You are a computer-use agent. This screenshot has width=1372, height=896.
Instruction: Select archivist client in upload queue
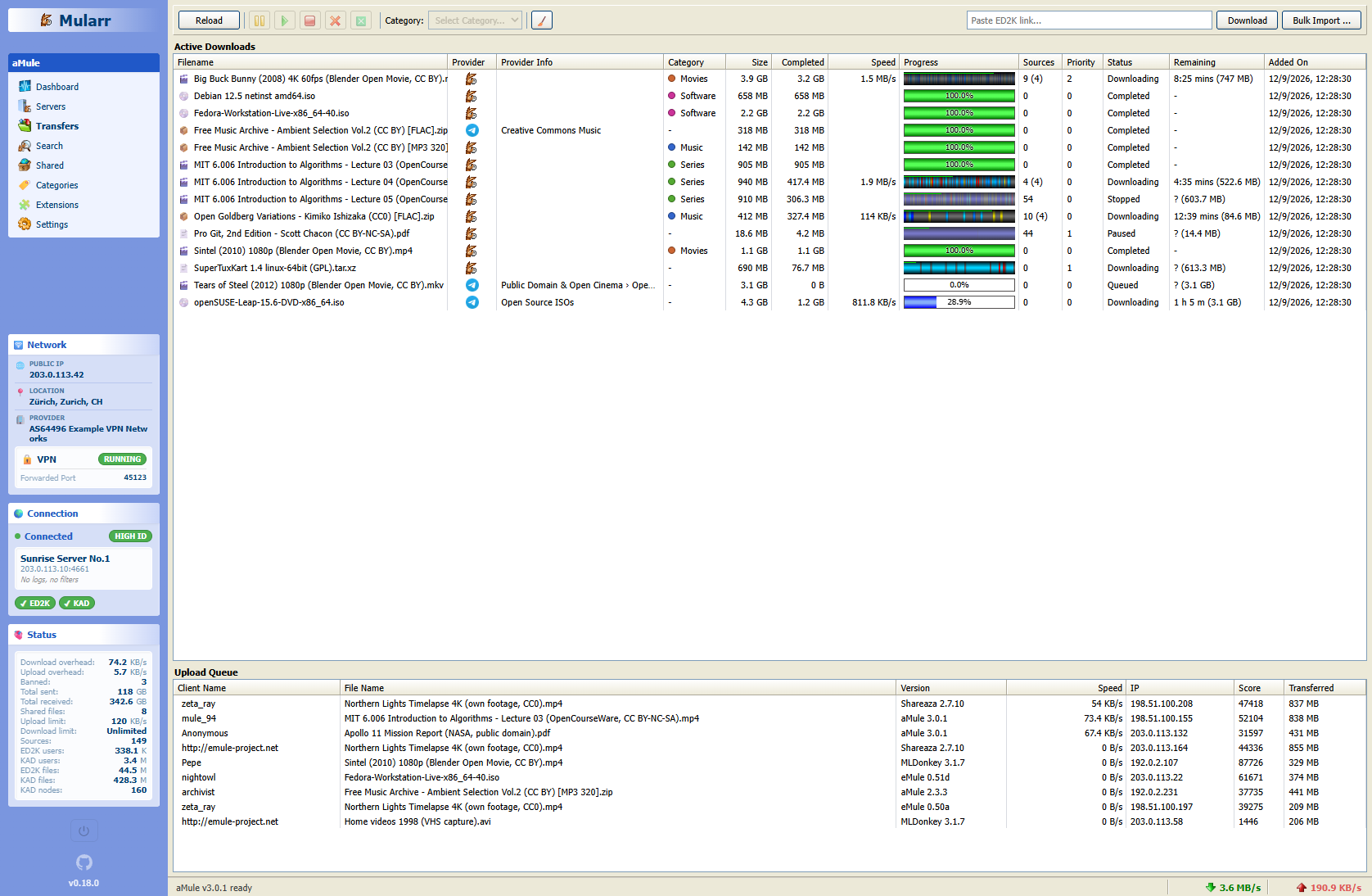[198, 792]
